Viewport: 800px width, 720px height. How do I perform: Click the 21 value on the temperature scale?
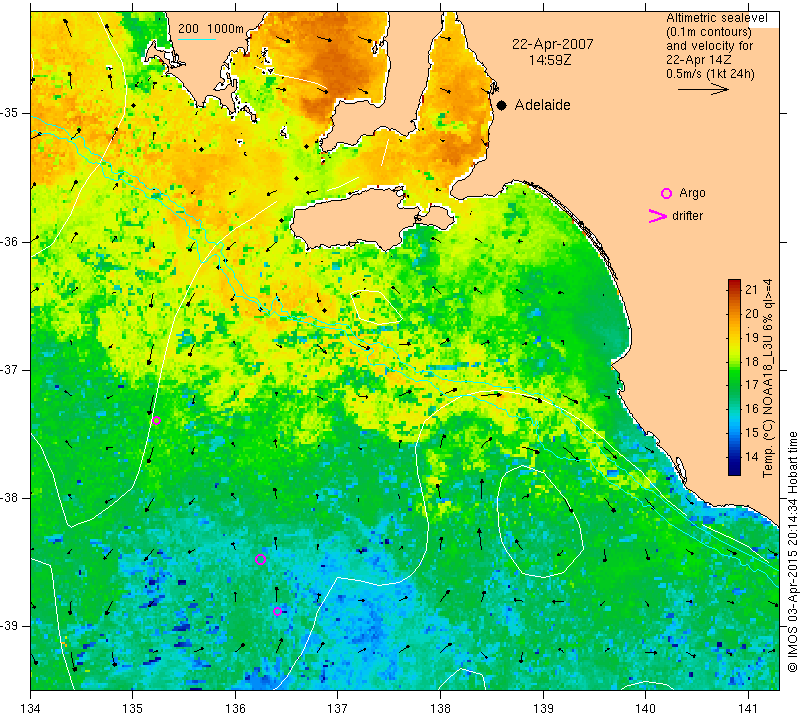(752, 289)
